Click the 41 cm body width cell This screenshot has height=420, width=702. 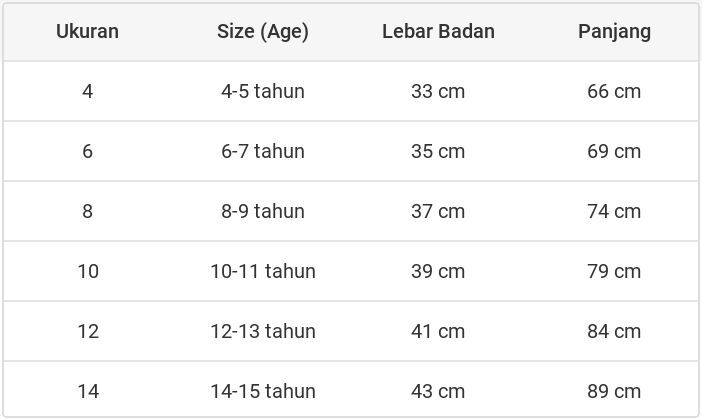[438, 331]
